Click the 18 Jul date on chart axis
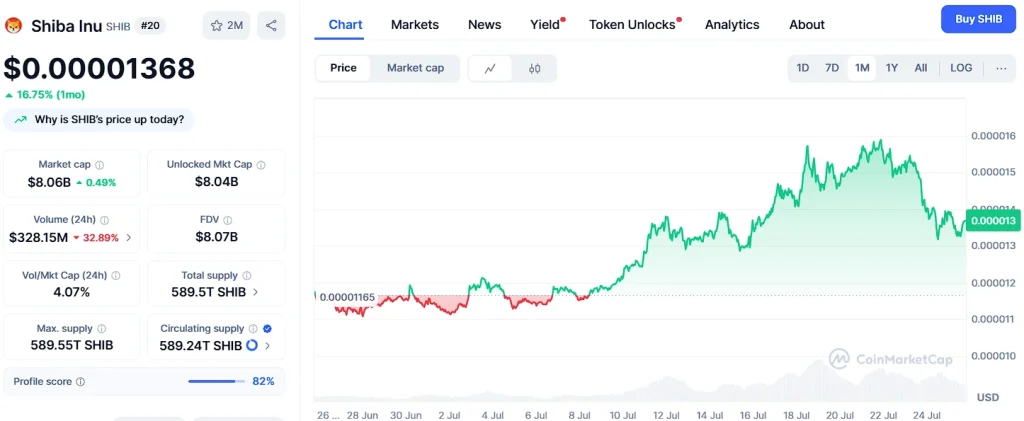1024x421 pixels. click(796, 414)
